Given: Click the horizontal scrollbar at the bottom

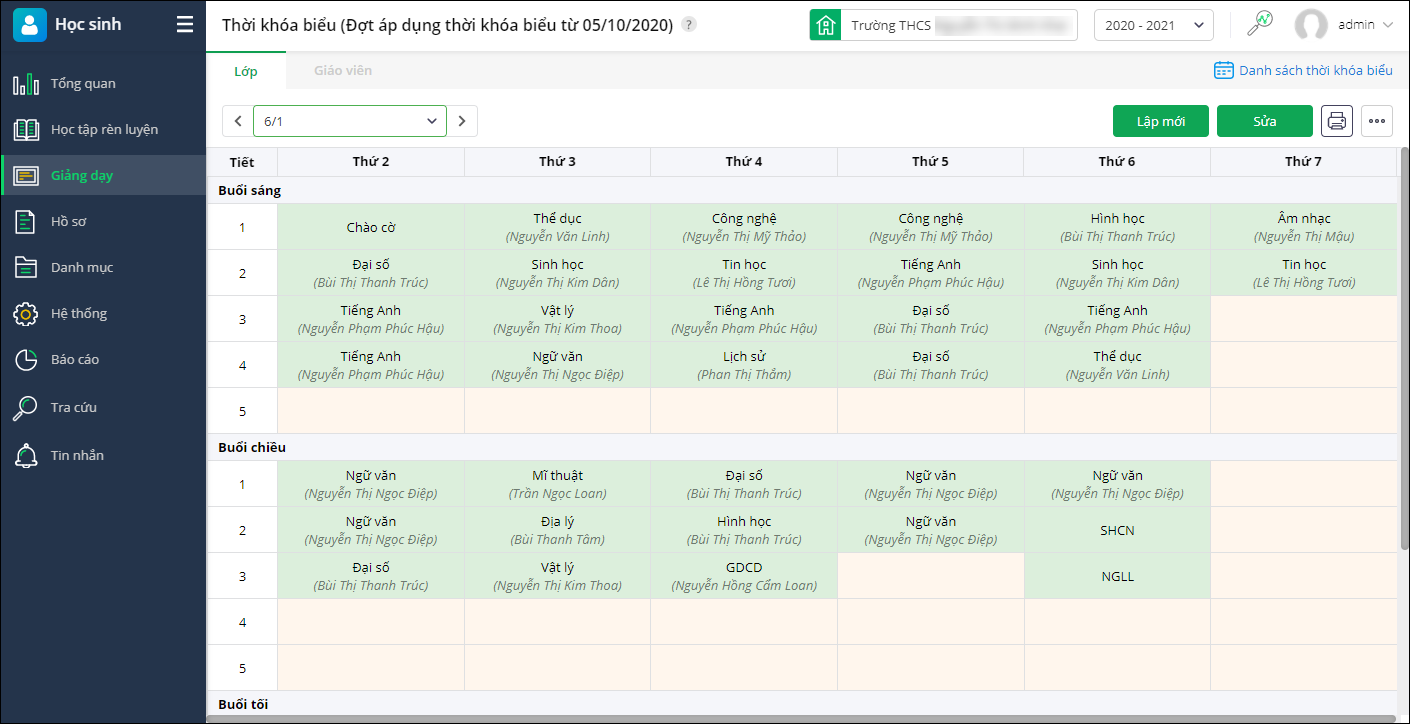Looking at the screenshot, I should [x=800, y=718].
